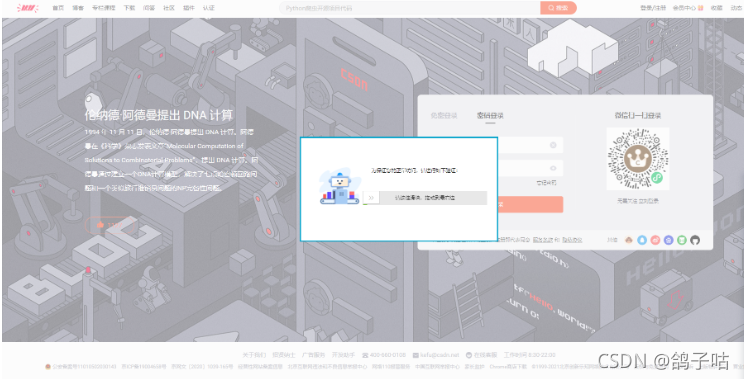Open 关于我们 in footer

coord(254,355)
